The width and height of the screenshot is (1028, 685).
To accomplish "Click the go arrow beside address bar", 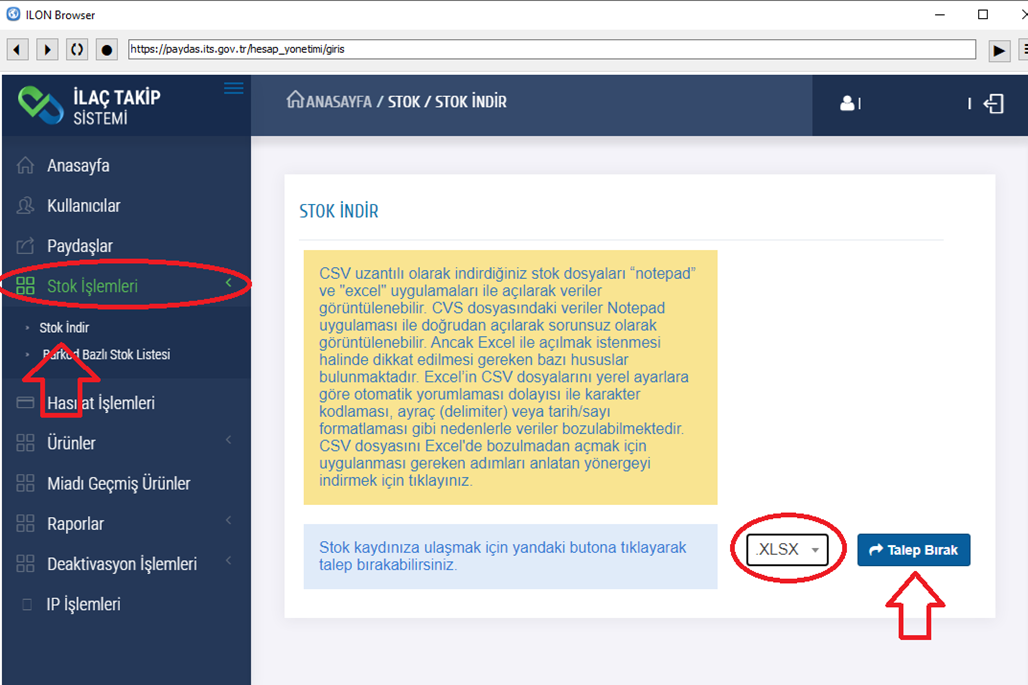I will coord(999,49).
